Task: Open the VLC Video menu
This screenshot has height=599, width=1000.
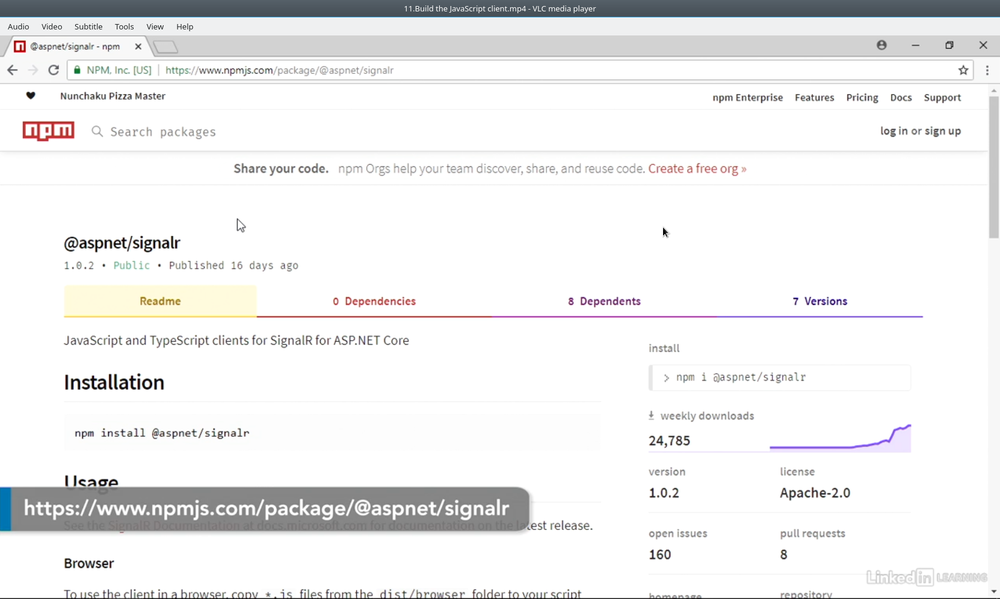Action: click(x=52, y=27)
